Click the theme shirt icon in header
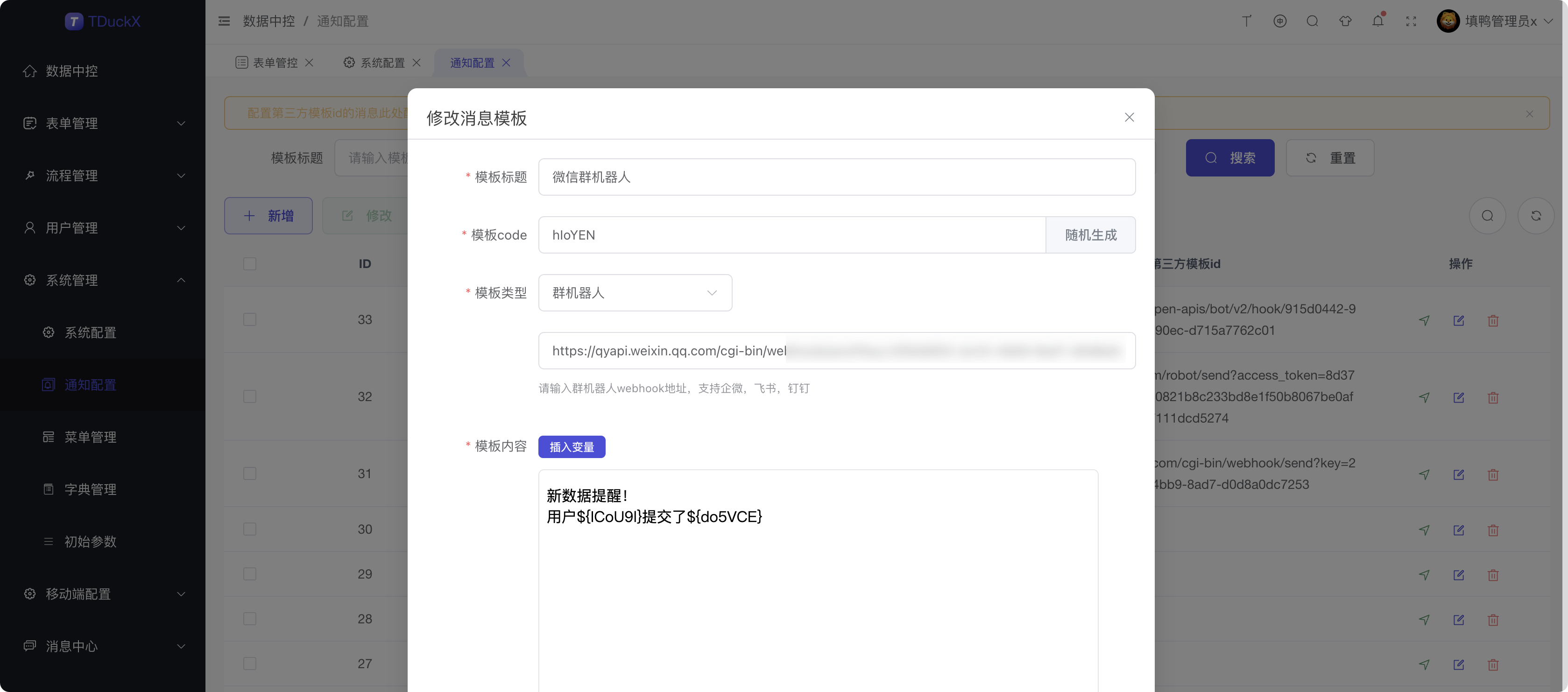 coord(1345,21)
